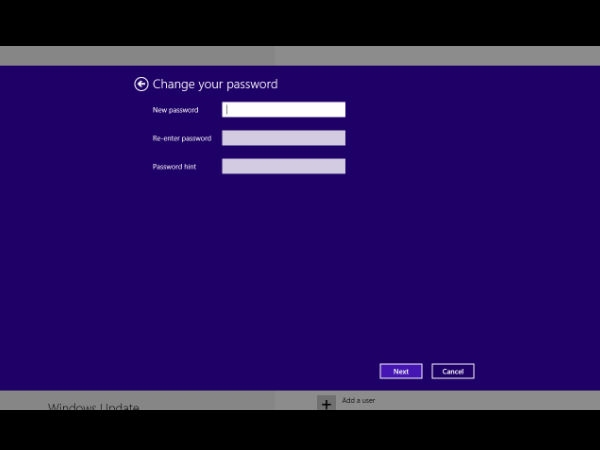Open the Add a user link
The width and height of the screenshot is (600, 450).
tap(359, 400)
